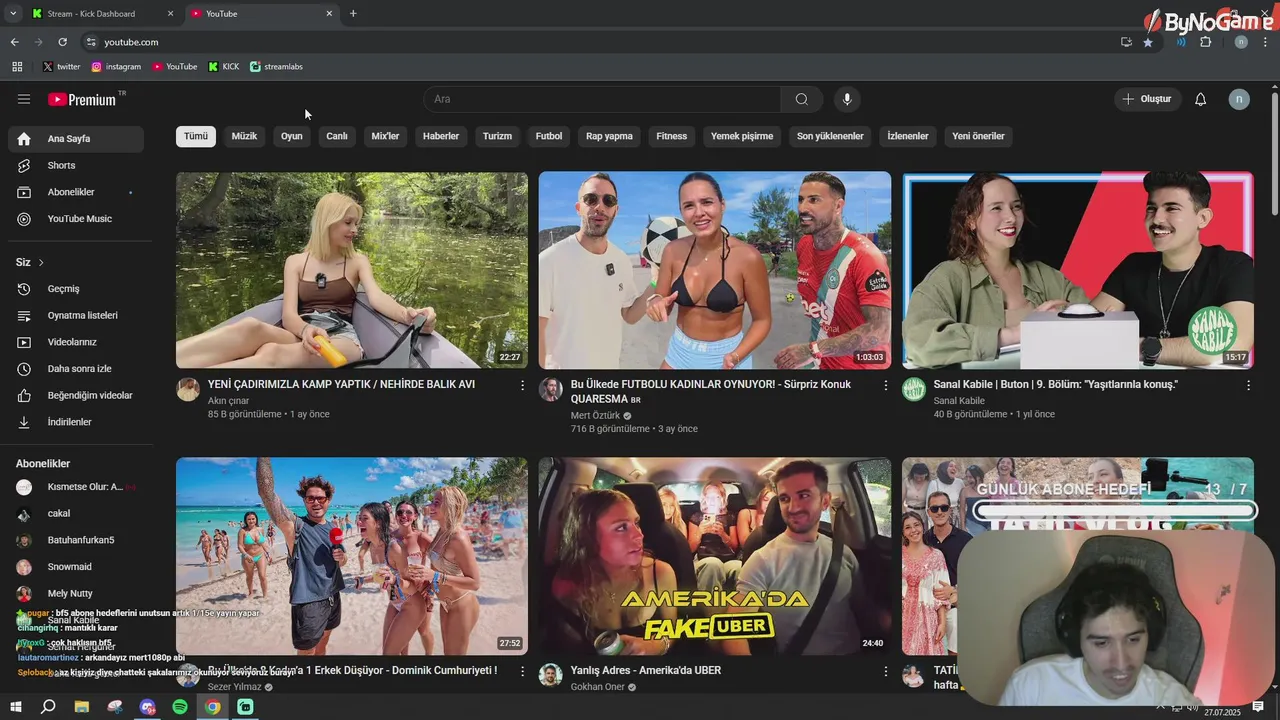Open the YouTube hamburger guide menu

[24, 99]
